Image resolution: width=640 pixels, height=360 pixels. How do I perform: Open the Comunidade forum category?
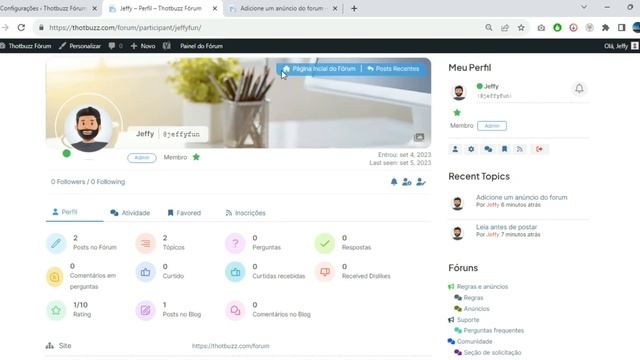pos(474,341)
